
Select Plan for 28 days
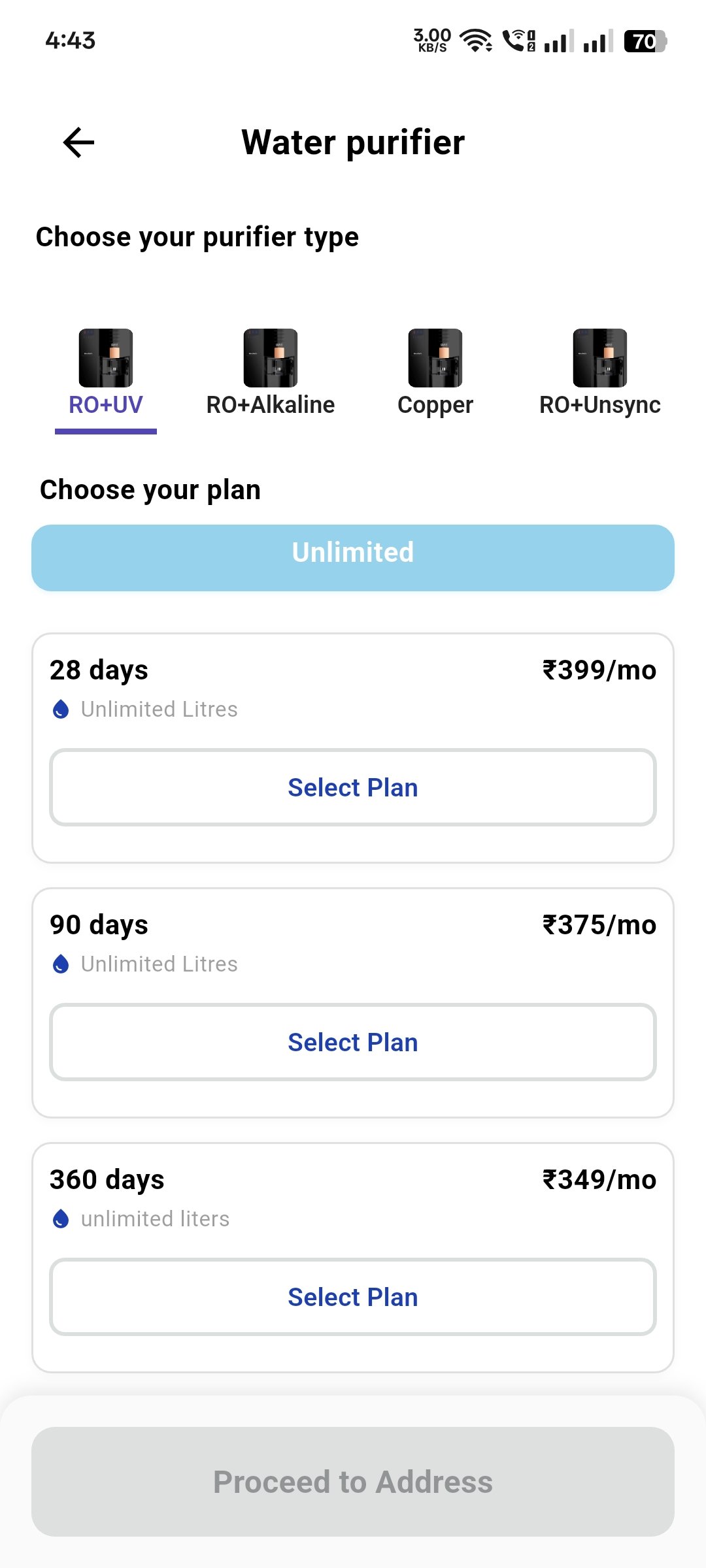(353, 787)
